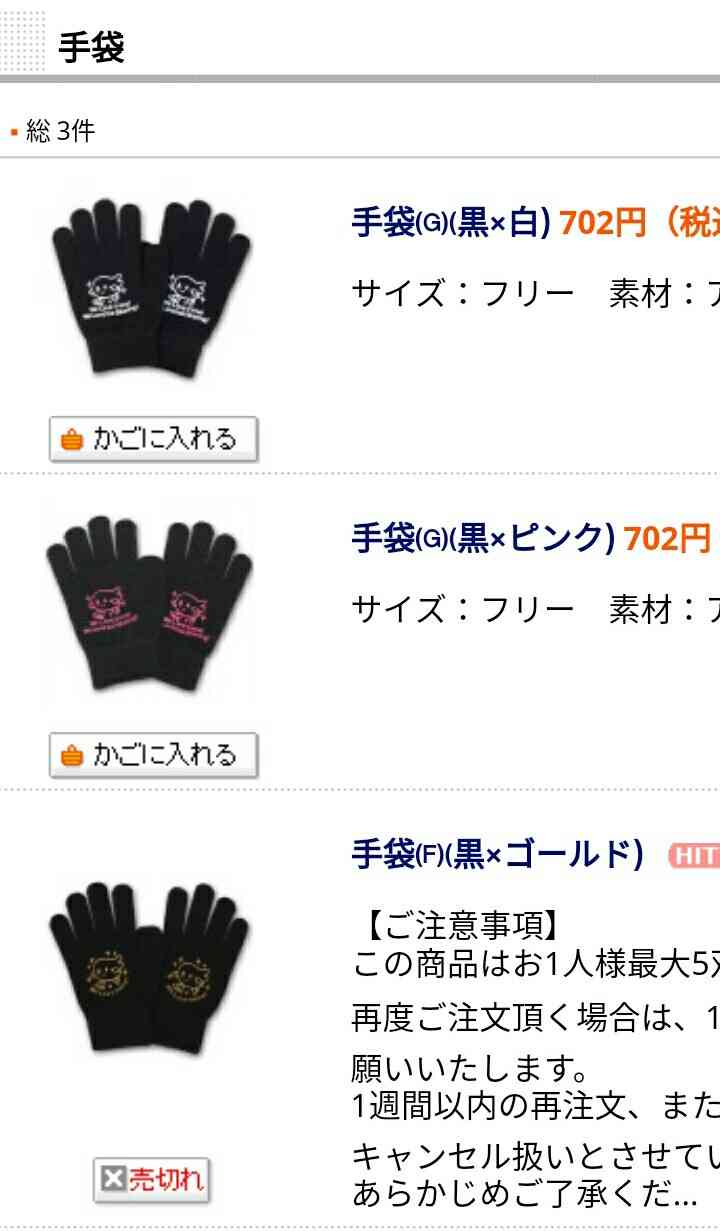Open the 手袋(F)(黒×ゴールド) product link
720x1231 pixels.
coord(497,855)
